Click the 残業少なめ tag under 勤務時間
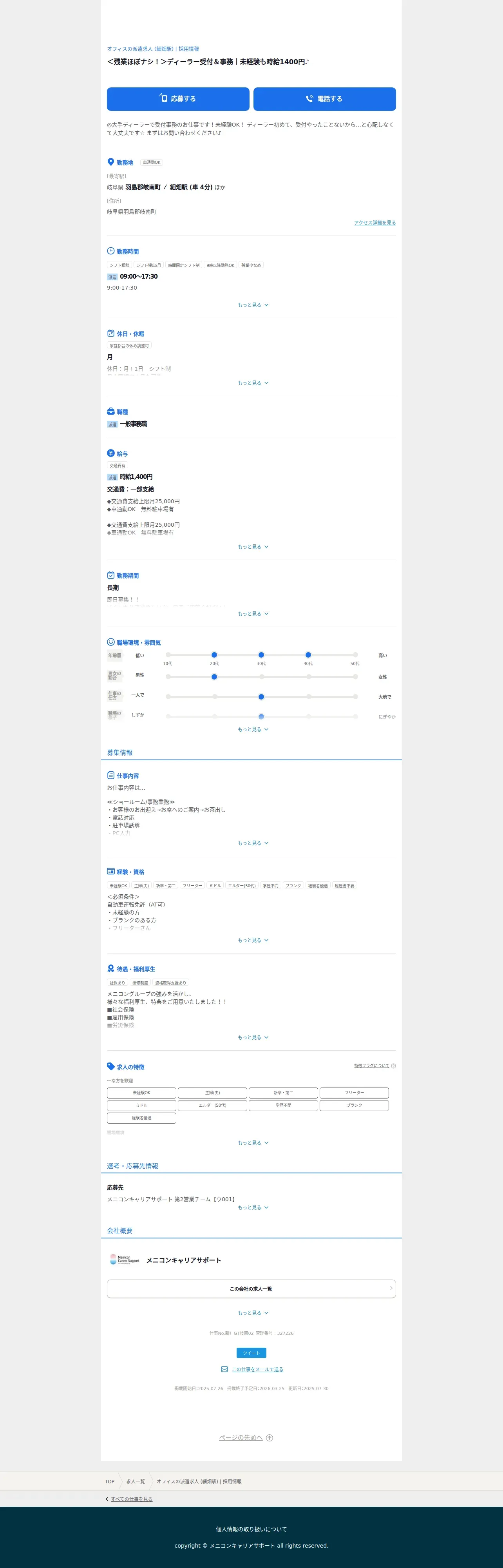 tap(251, 265)
